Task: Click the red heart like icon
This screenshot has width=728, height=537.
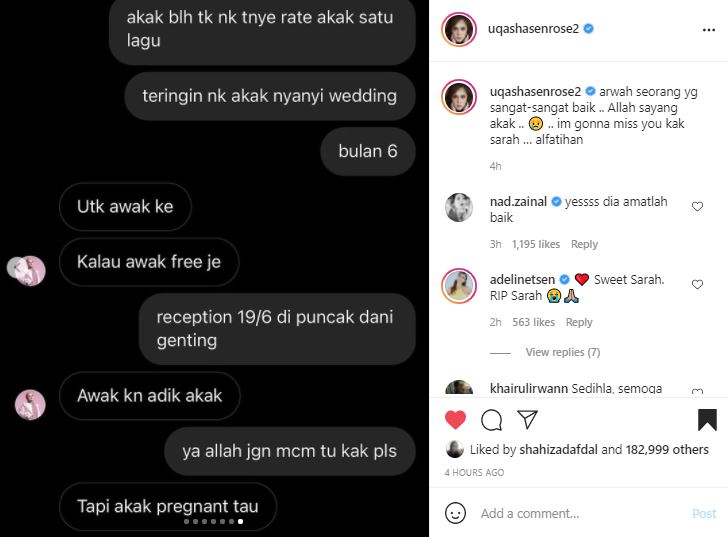Action: 455,420
